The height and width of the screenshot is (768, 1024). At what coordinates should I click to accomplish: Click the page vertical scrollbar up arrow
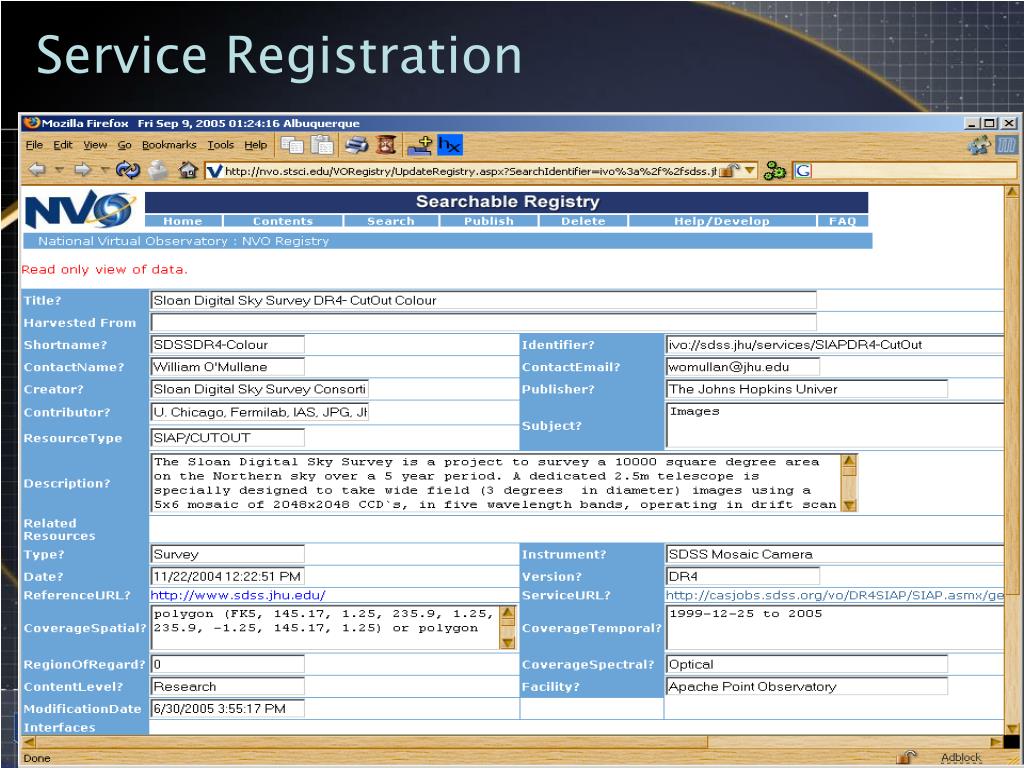[x=1012, y=192]
